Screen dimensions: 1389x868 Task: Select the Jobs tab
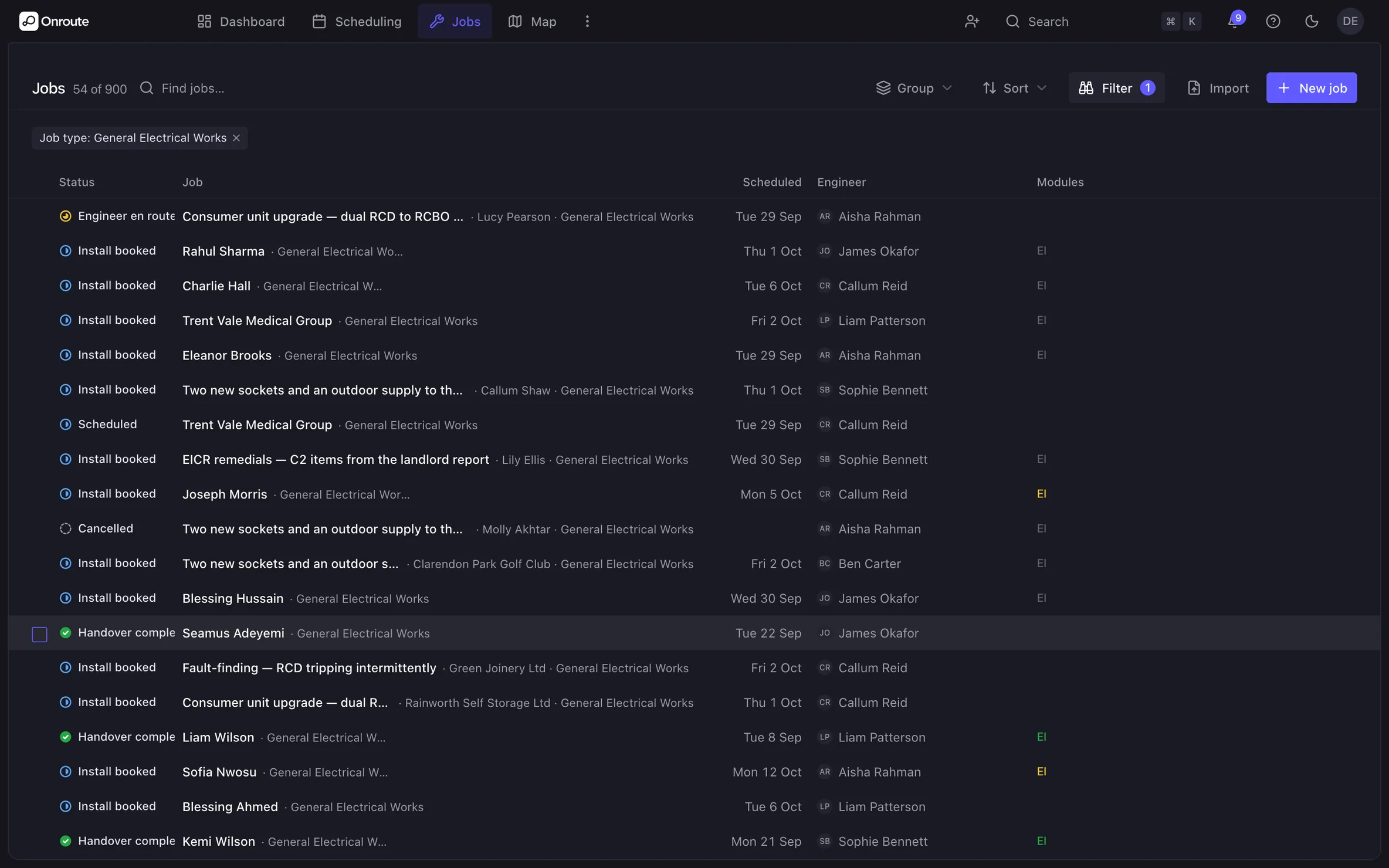pos(455,21)
